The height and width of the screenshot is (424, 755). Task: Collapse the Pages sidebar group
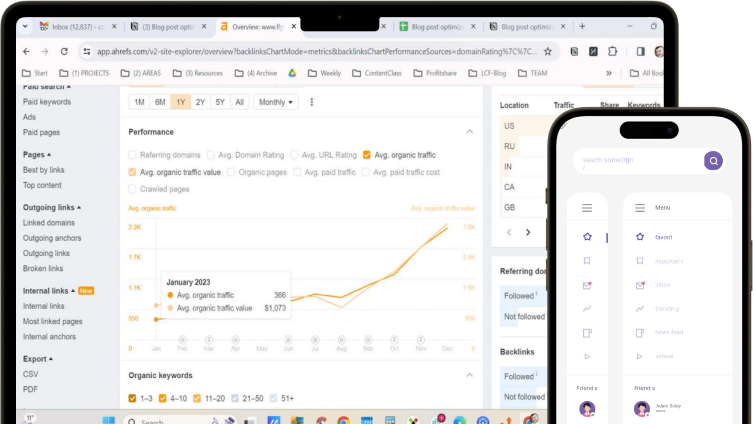click(x=37, y=154)
